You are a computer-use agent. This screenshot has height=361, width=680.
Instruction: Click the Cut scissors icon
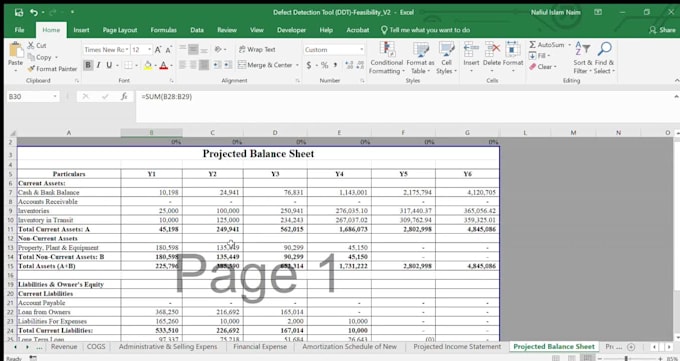[x=31, y=45]
